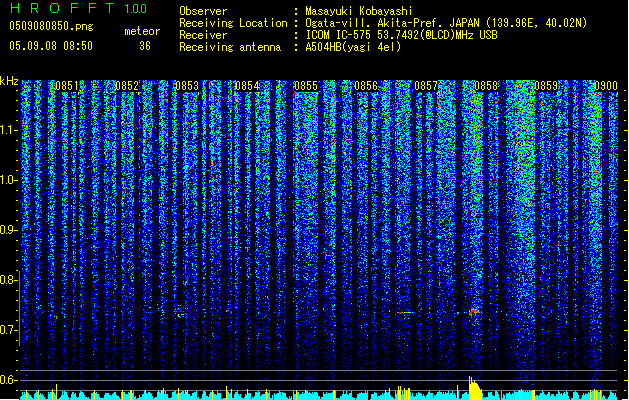Click the 0852 time marker

pyautogui.click(x=127, y=86)
